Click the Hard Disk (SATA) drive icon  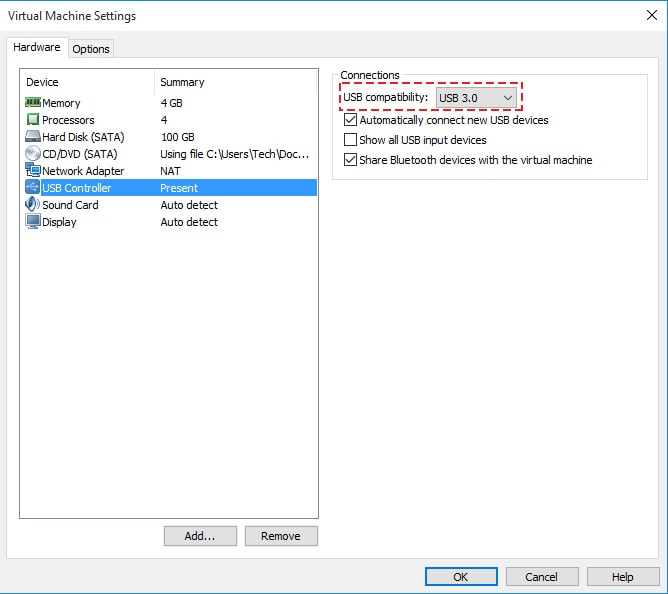tap(32, 137)
